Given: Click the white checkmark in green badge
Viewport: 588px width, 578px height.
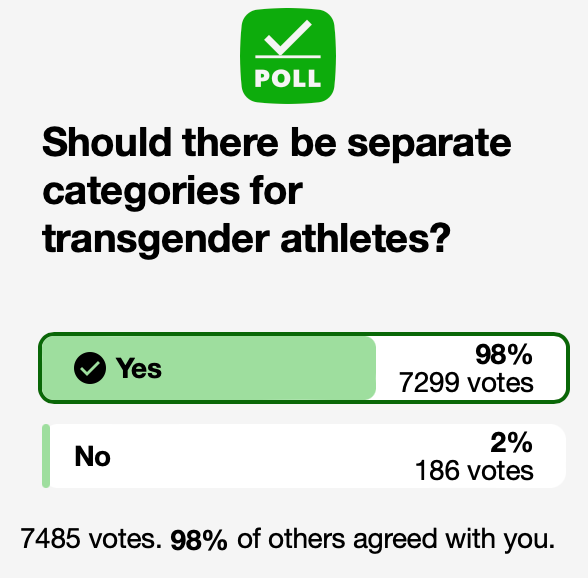Looking at the screenshot, I should [x=288, y=38].
